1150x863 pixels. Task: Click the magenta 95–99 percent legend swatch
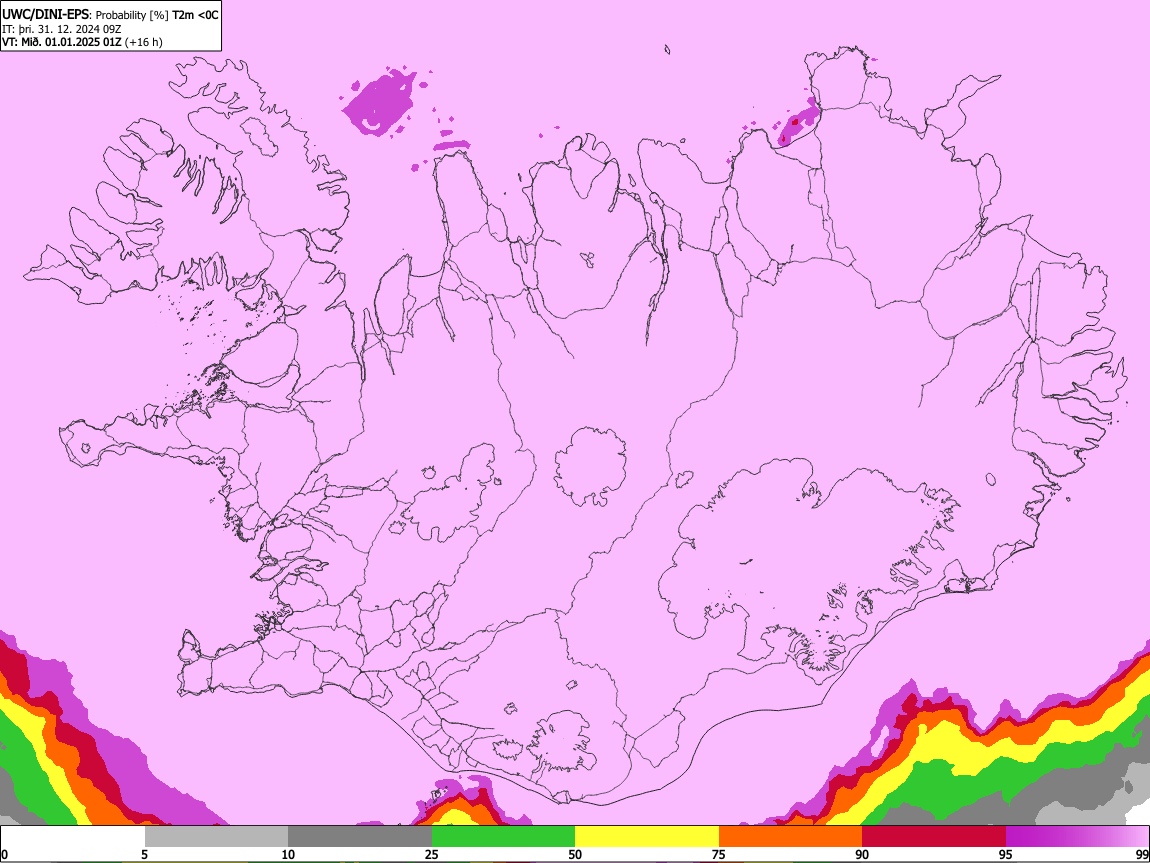pos(1077,836)
